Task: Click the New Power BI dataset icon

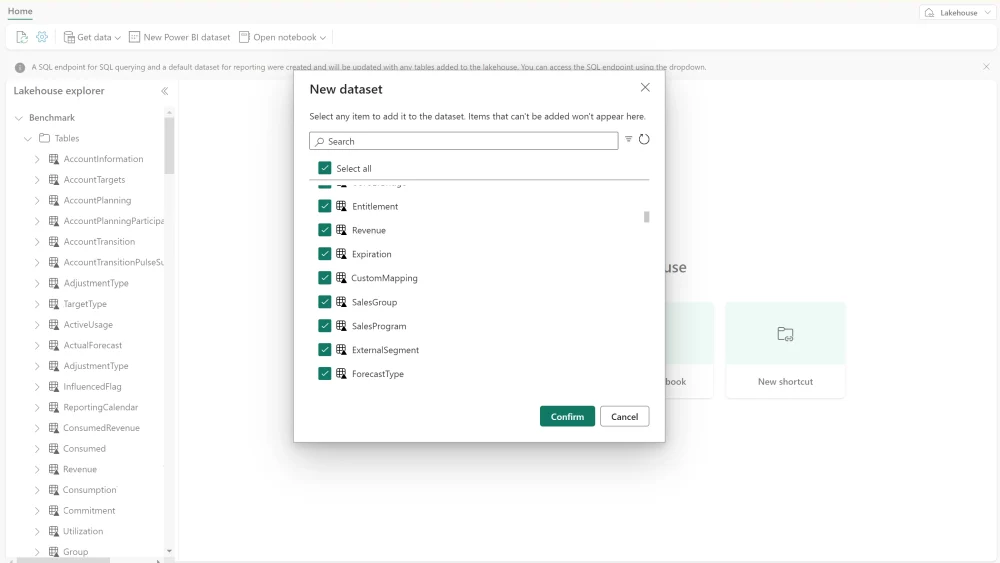Action: coord(134,37)
